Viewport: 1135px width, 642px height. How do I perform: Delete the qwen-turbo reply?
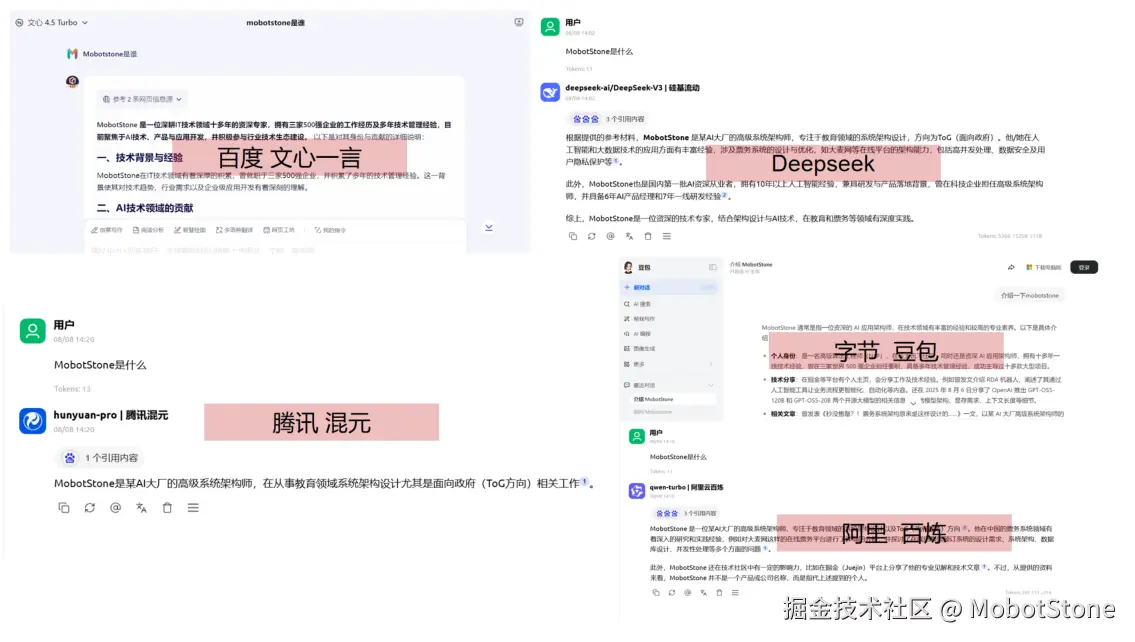point(720,593)
